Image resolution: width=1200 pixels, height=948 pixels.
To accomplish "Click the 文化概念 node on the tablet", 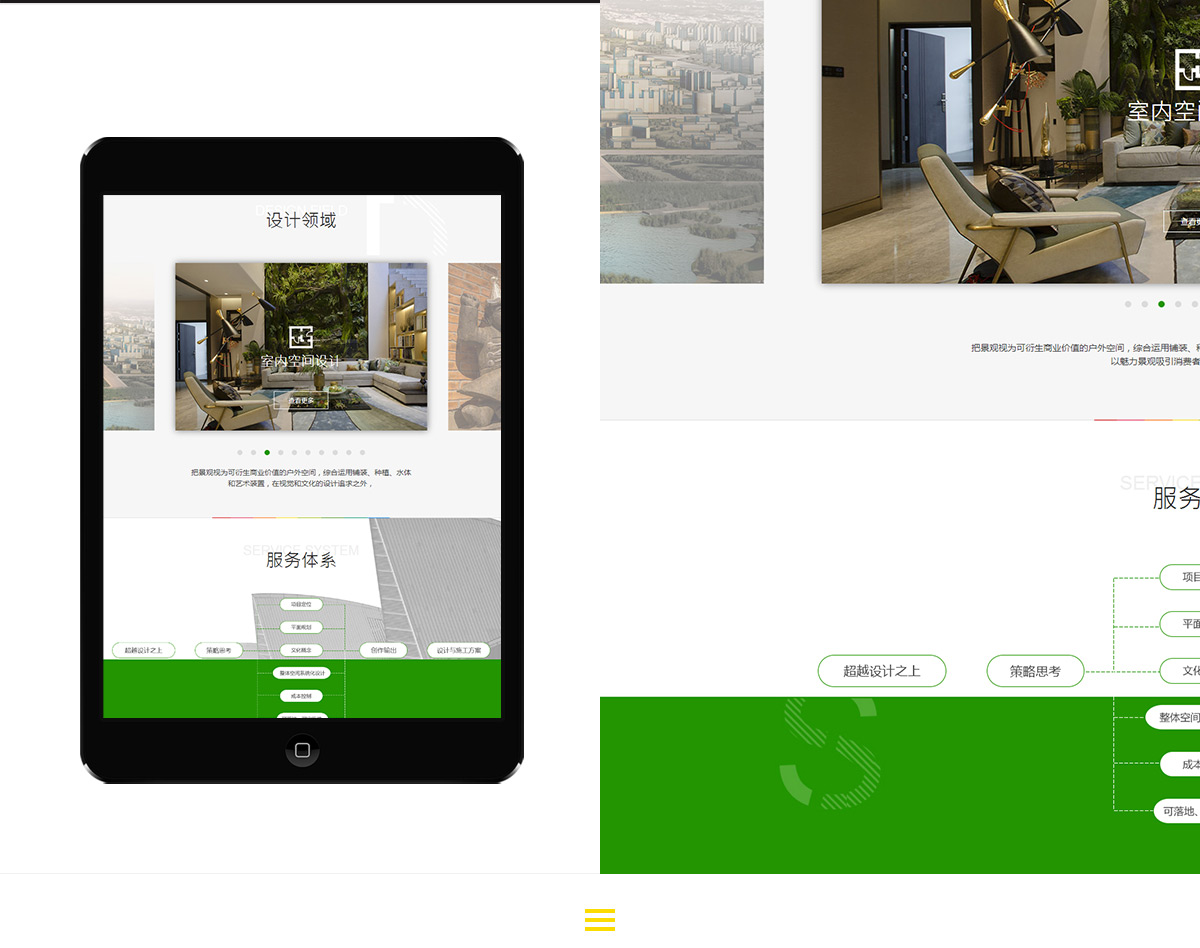I will (x=301, y=650).
